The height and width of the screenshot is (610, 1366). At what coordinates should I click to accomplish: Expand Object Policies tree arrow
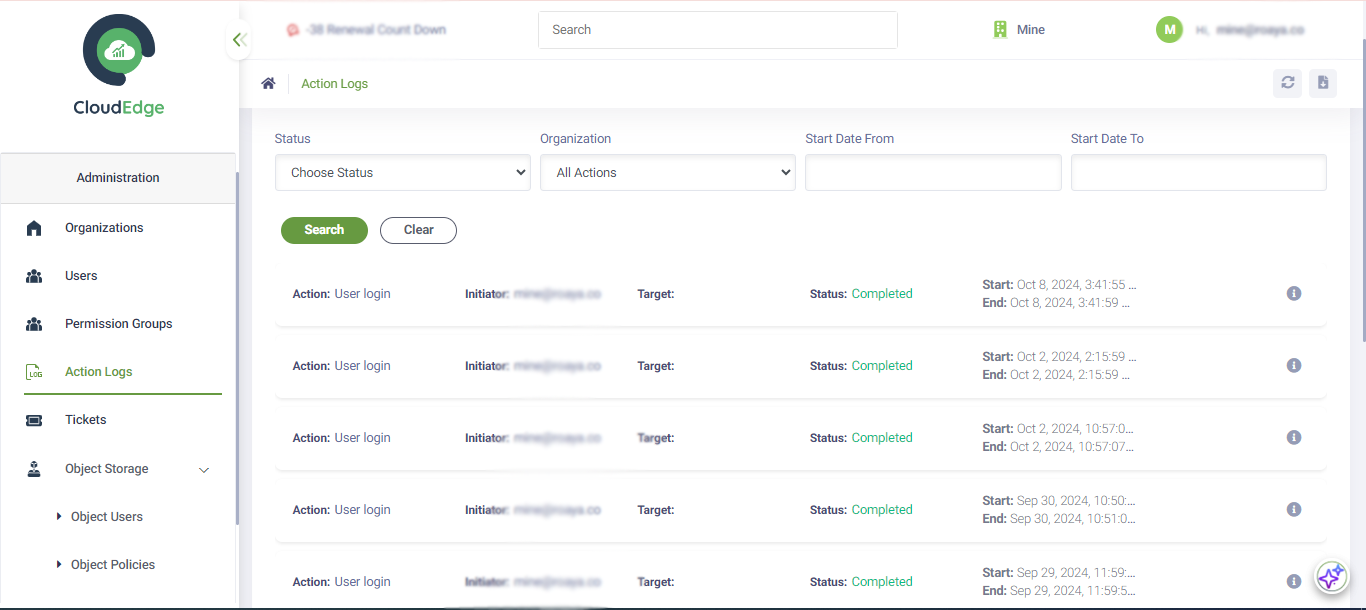[x=60, y=565]
